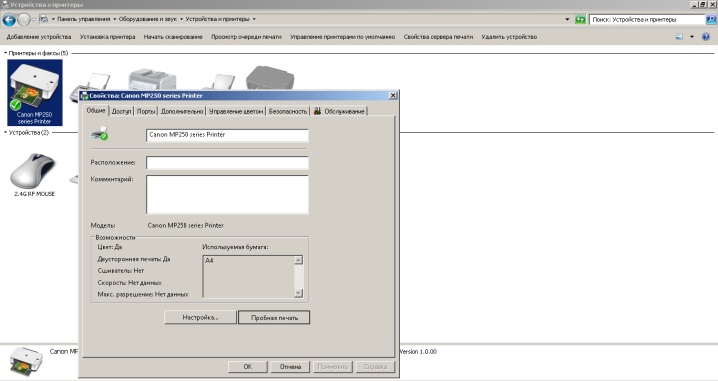
Task: Click the paper list scroll down arrow
Action: click(x=299, y=293)
